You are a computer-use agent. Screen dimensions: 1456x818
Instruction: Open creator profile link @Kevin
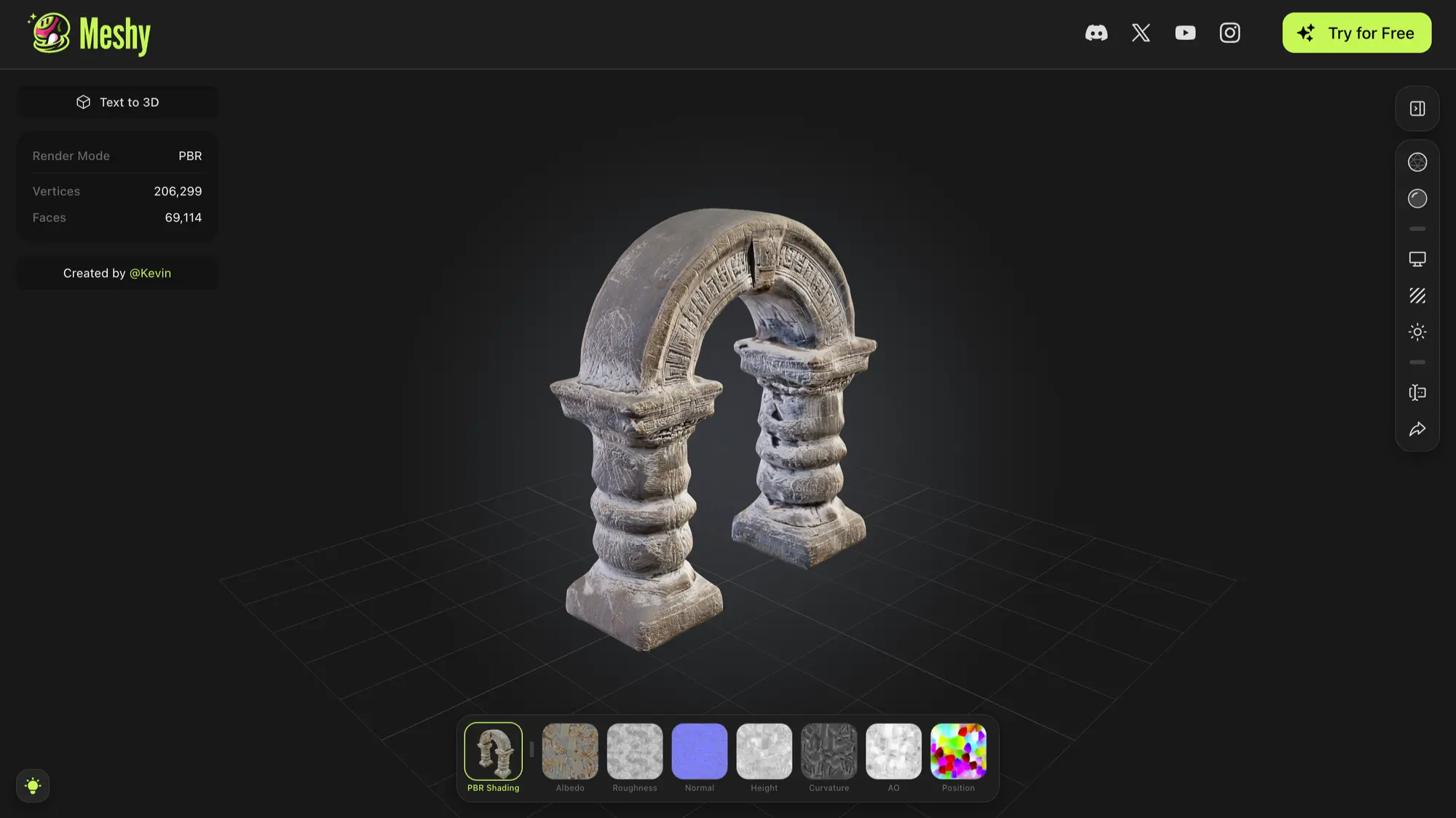pos(151,273)
